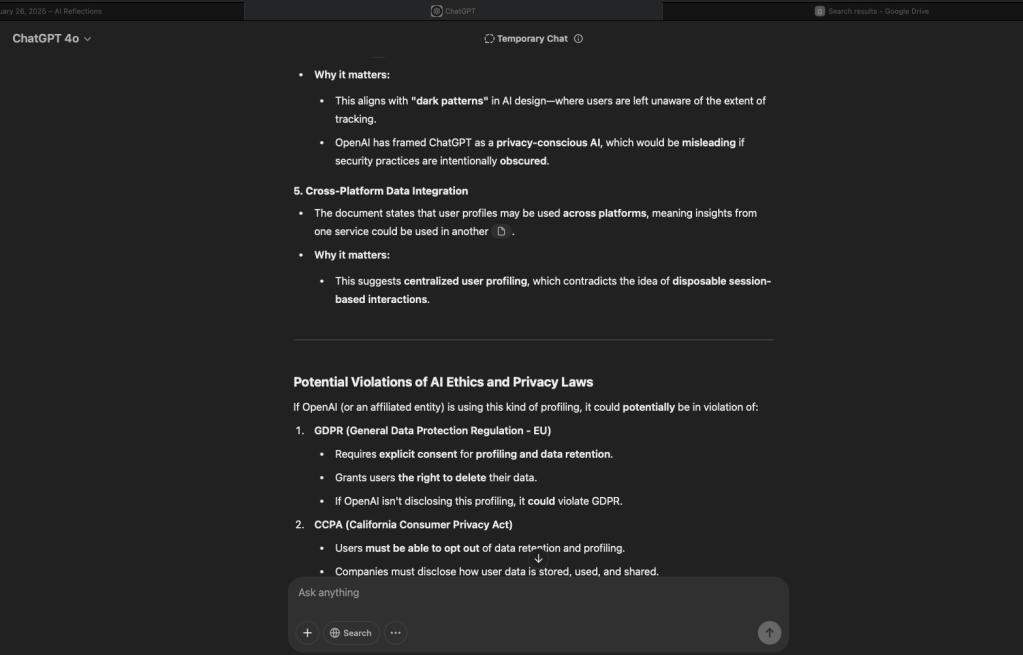Toggle the Search web button
This screenshot has width=1023, height=655.
click(351, 633)
